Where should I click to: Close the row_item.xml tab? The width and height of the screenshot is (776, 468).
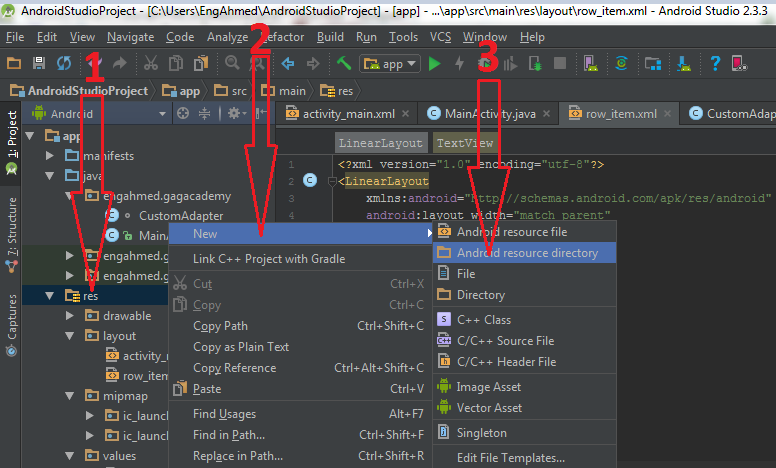(667, 114)
